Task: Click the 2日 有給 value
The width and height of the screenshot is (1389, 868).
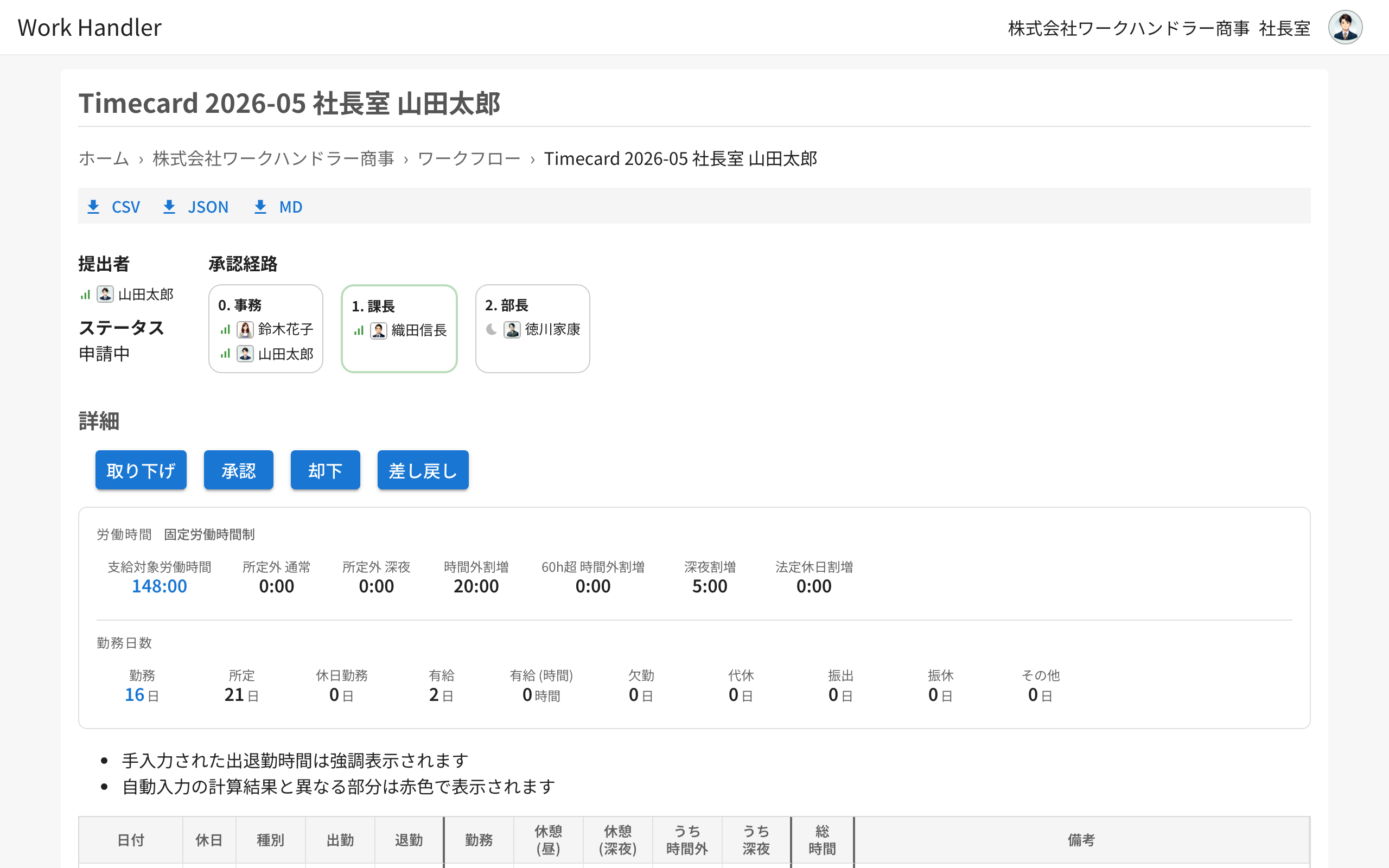Action: (x=441, y=694)
